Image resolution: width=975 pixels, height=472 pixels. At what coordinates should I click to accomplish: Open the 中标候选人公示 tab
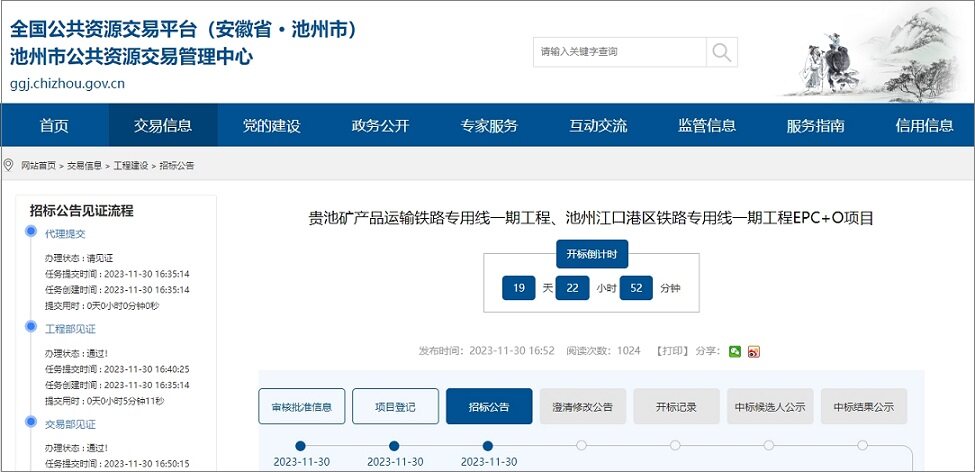click(x=770, y=407)
